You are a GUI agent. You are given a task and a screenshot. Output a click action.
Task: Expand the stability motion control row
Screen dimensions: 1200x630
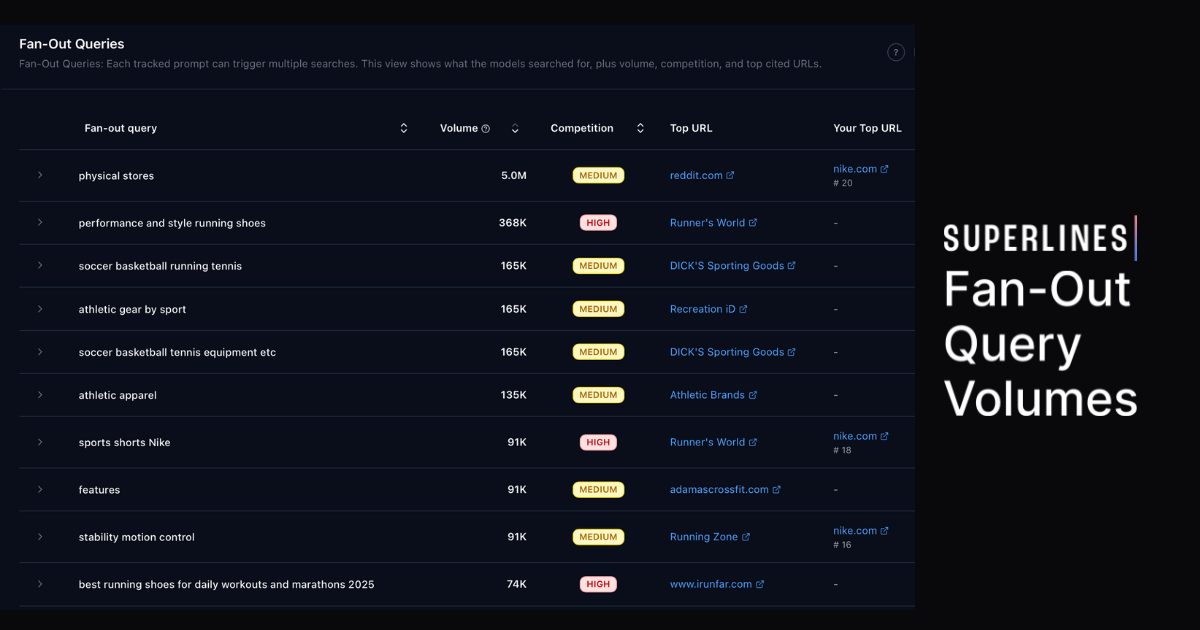coord(40,536)
